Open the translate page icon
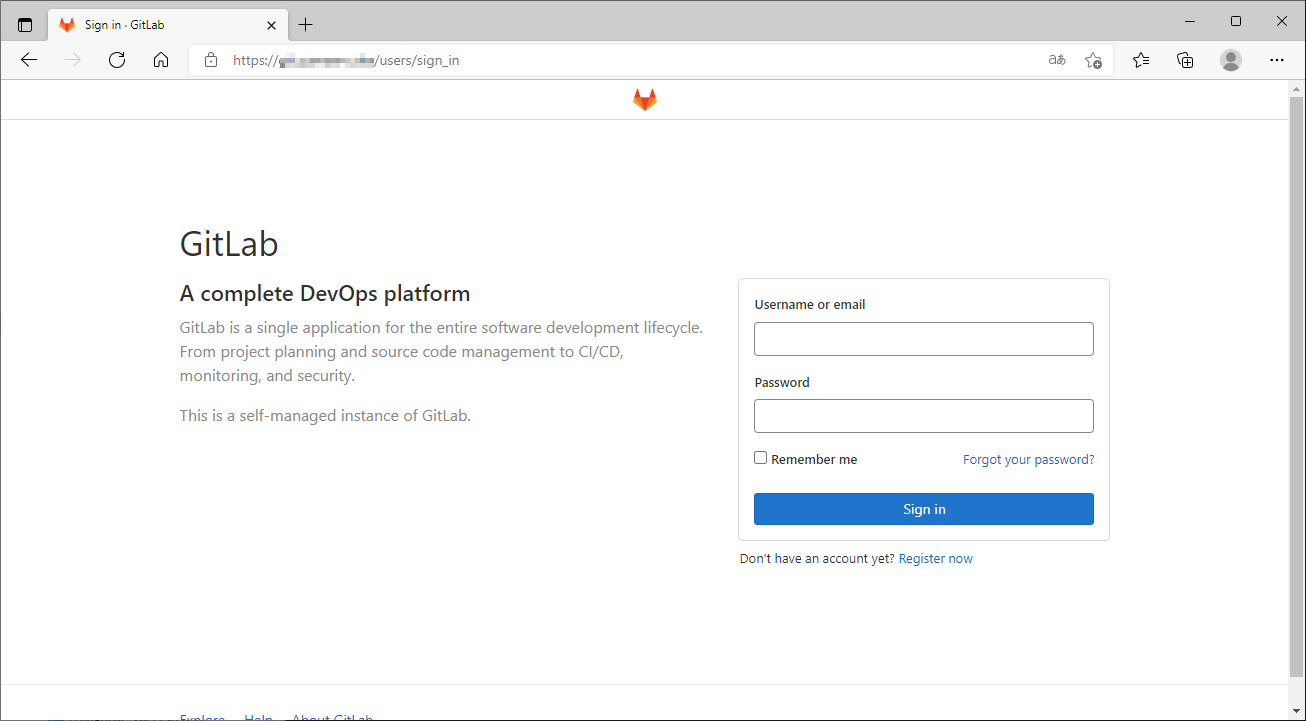1306x721 pixels. (x=1057, y=60)
